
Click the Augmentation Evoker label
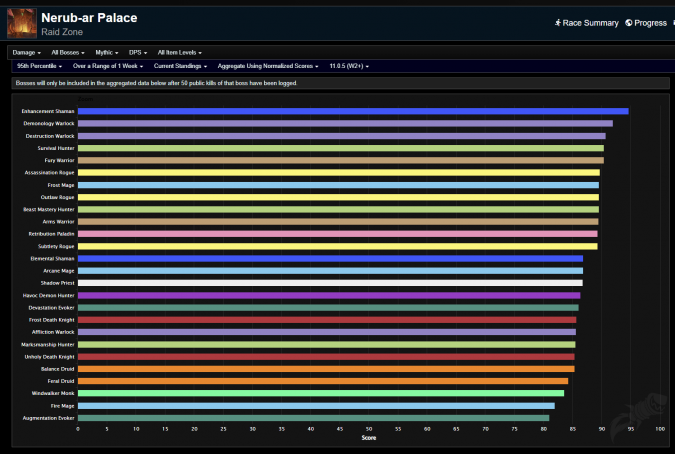coord(48,418)
